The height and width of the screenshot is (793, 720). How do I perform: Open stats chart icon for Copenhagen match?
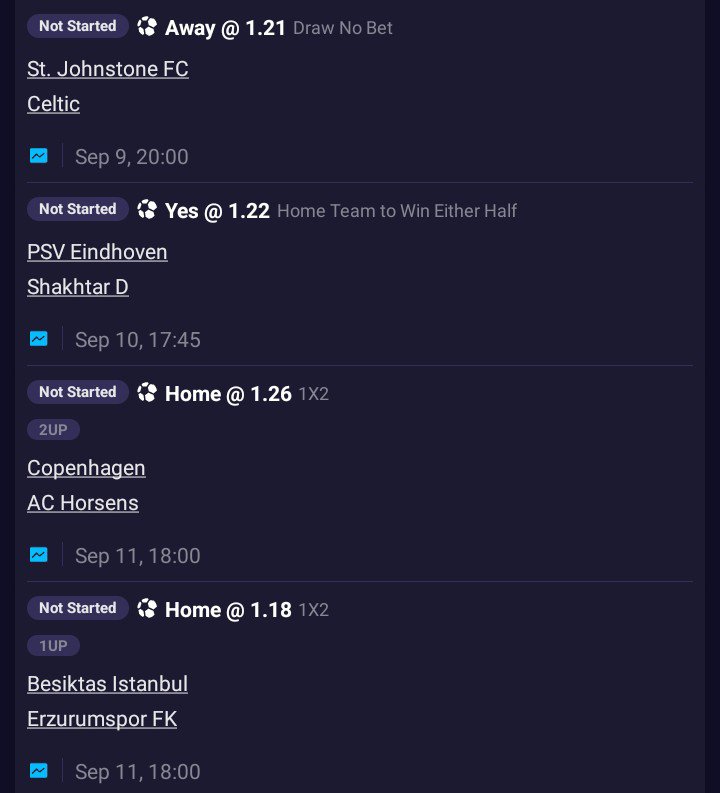39,555
